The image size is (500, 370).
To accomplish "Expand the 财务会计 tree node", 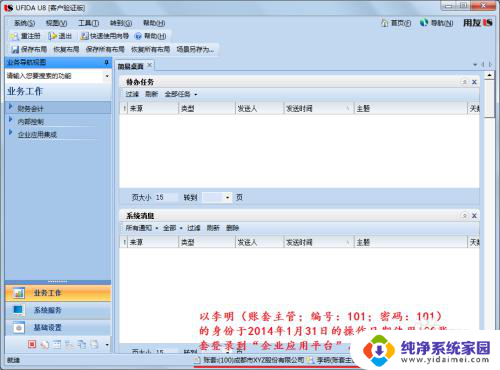I will (x=10, y=106).
